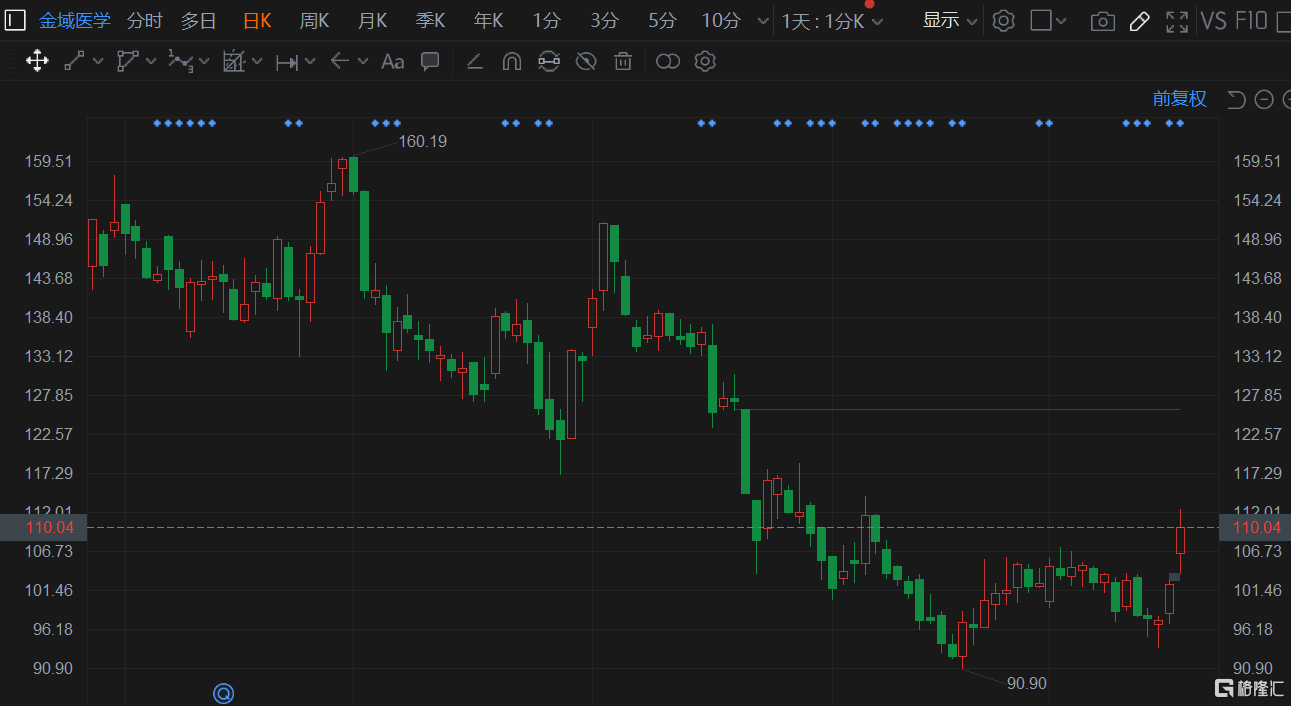Click the lock drawings icon

pos(548,61)
